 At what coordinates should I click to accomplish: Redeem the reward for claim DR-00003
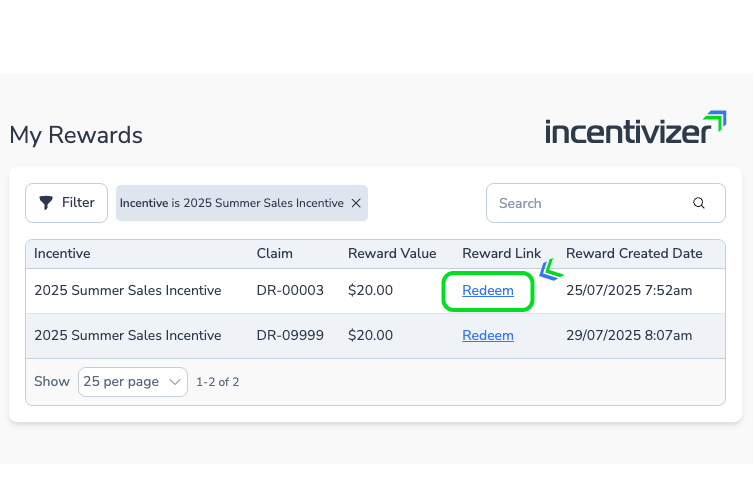488,291
